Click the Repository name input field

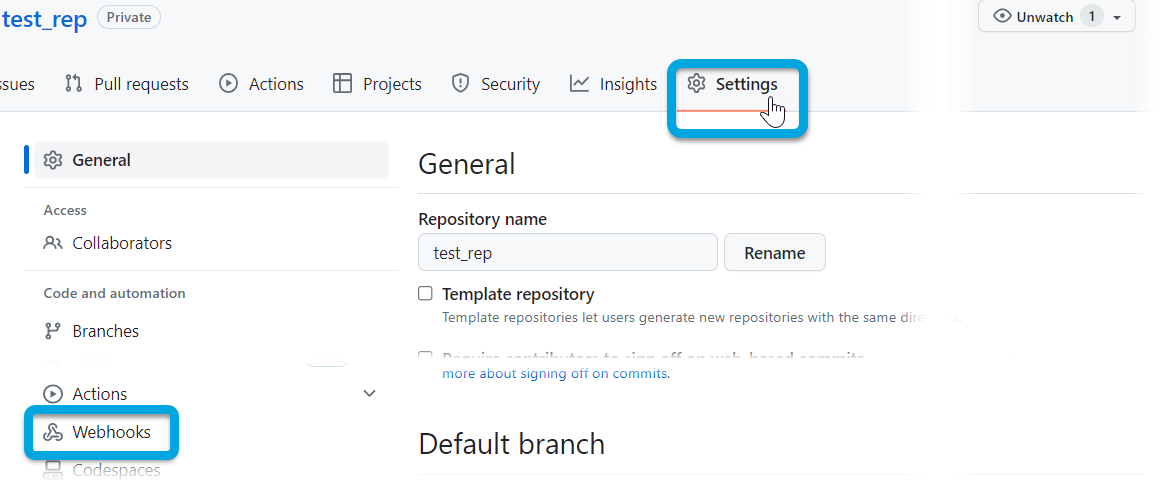pyautogui.click(x=567, y=253)
